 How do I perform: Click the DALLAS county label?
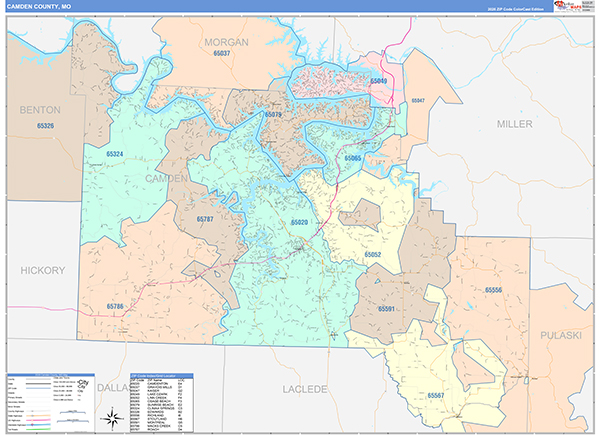(113, 388)
